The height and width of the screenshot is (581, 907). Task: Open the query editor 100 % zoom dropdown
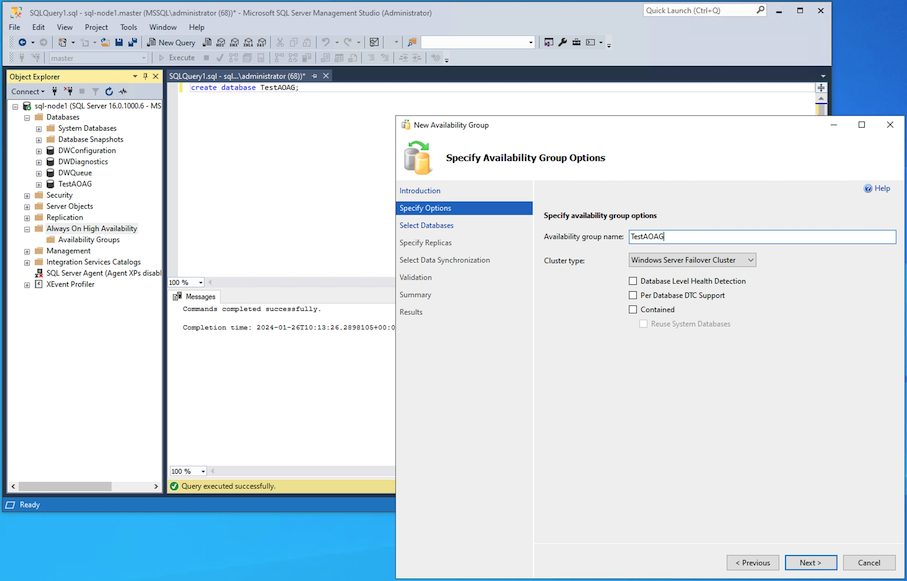click(x=201, y=282)
